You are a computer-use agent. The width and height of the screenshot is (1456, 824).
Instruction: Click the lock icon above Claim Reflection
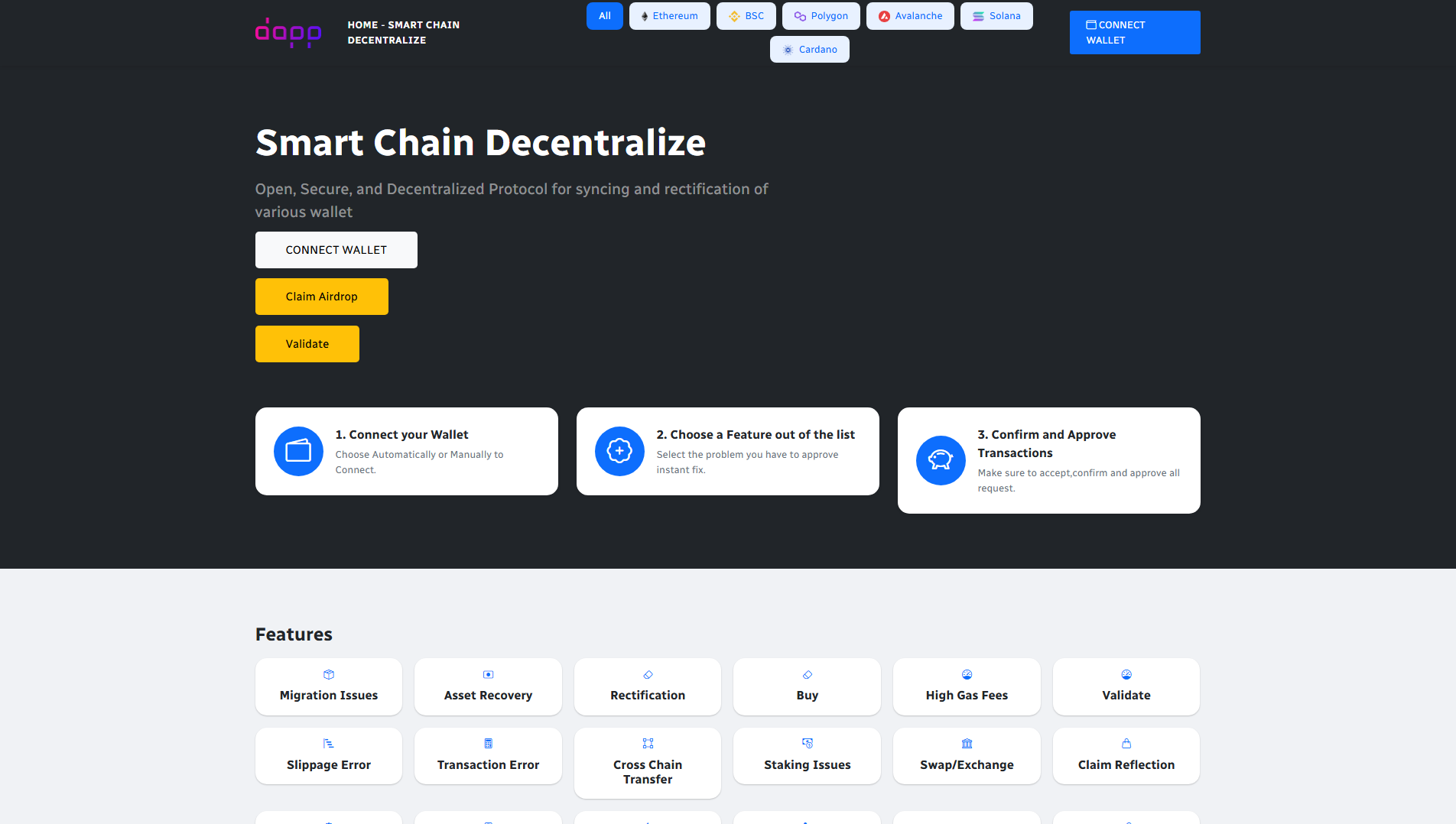[x=1126, y=743]
